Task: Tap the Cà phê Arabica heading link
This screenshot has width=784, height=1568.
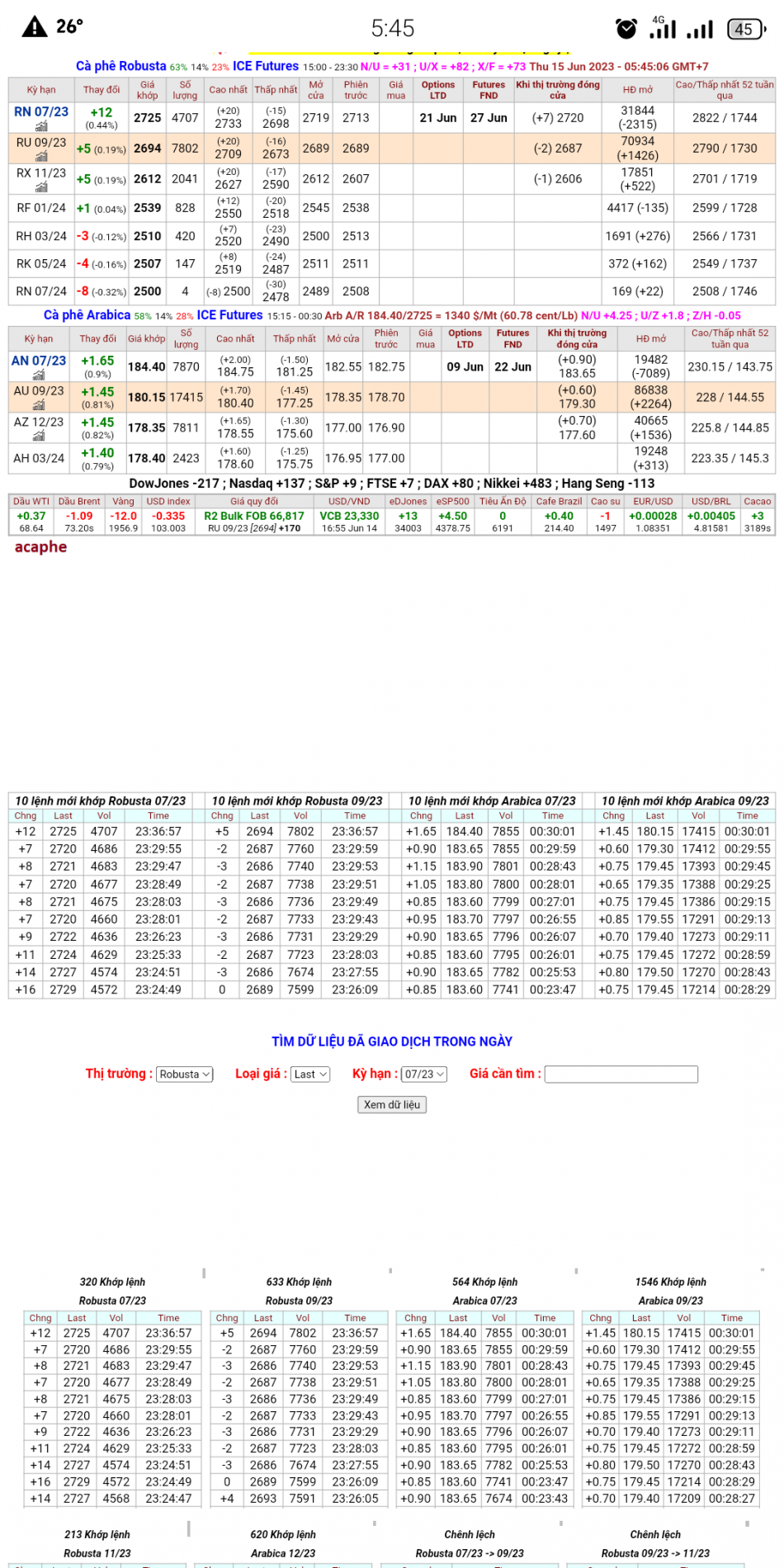Action: click(87, 315)
